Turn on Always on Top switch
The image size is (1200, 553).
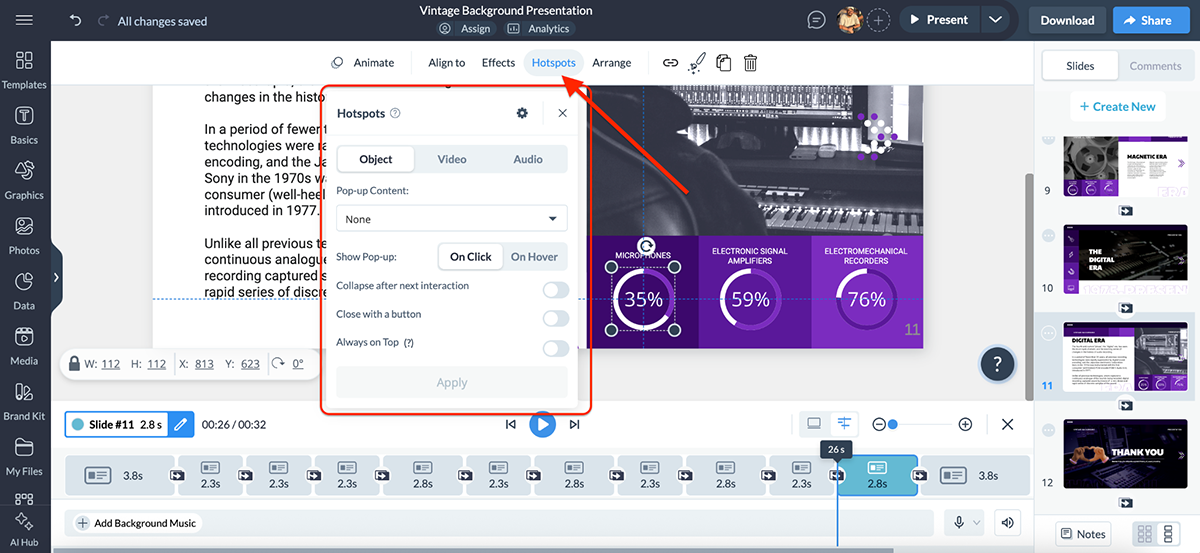pos(555,348)
